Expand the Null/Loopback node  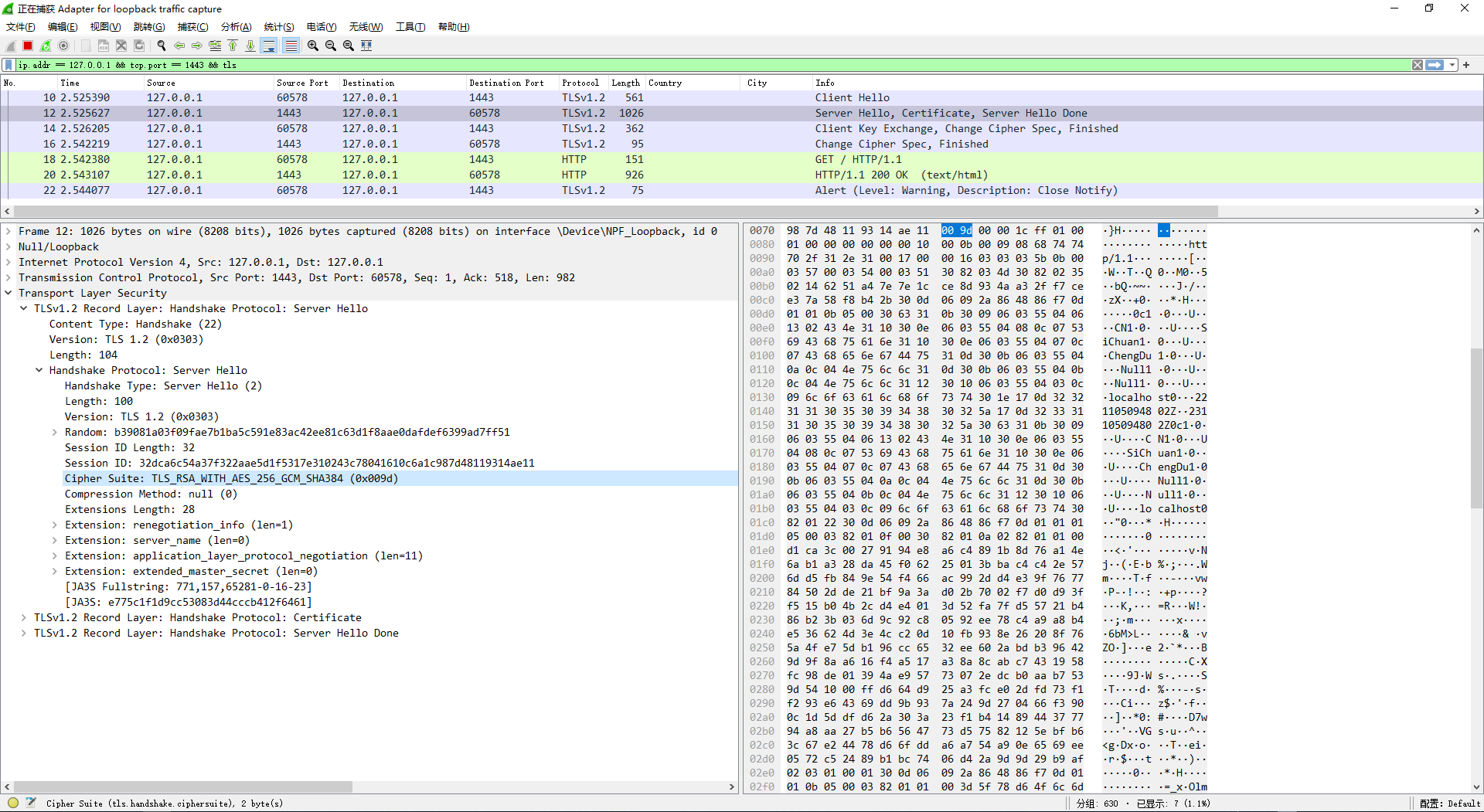9,246
